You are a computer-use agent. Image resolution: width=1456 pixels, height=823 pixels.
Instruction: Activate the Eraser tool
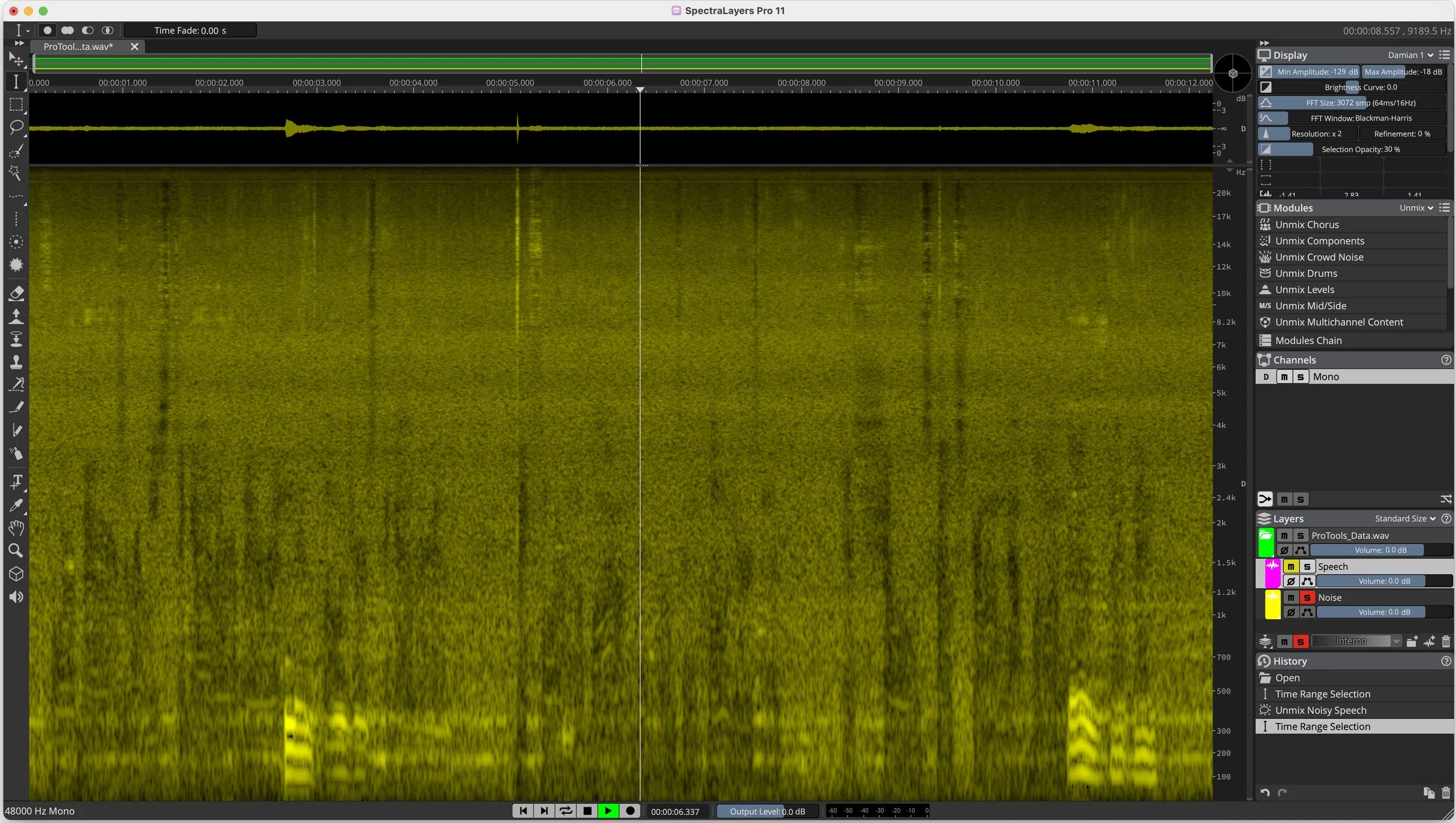[16, 293]
